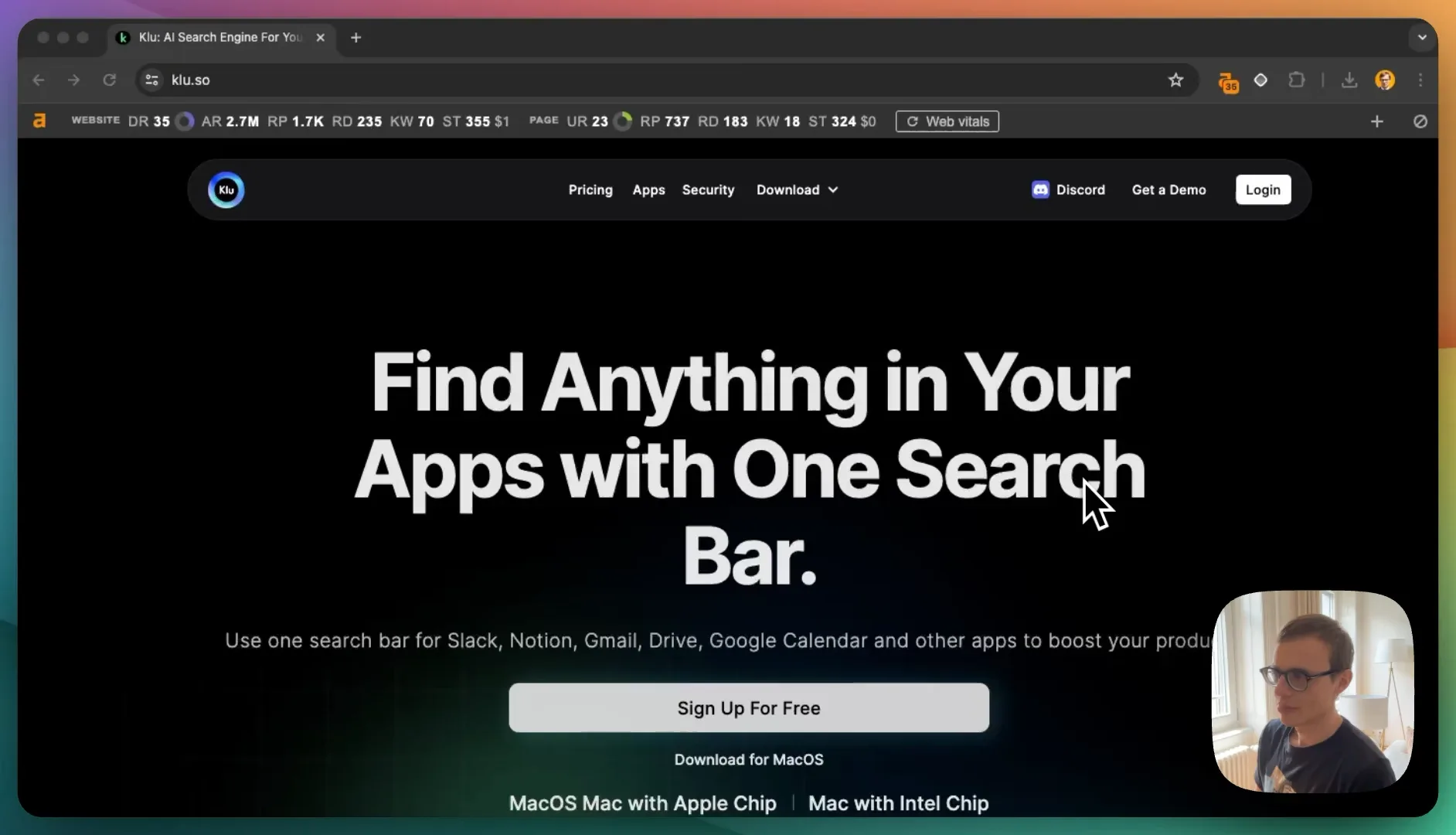Click the website RP 1.7K value

tap(295, 121)
